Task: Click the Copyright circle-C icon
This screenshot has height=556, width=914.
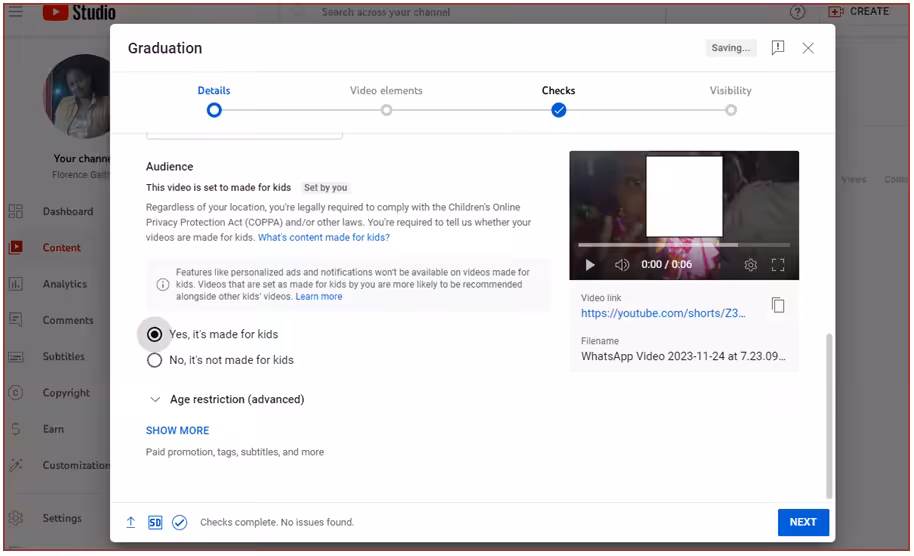Action: (x=16, y=393)
